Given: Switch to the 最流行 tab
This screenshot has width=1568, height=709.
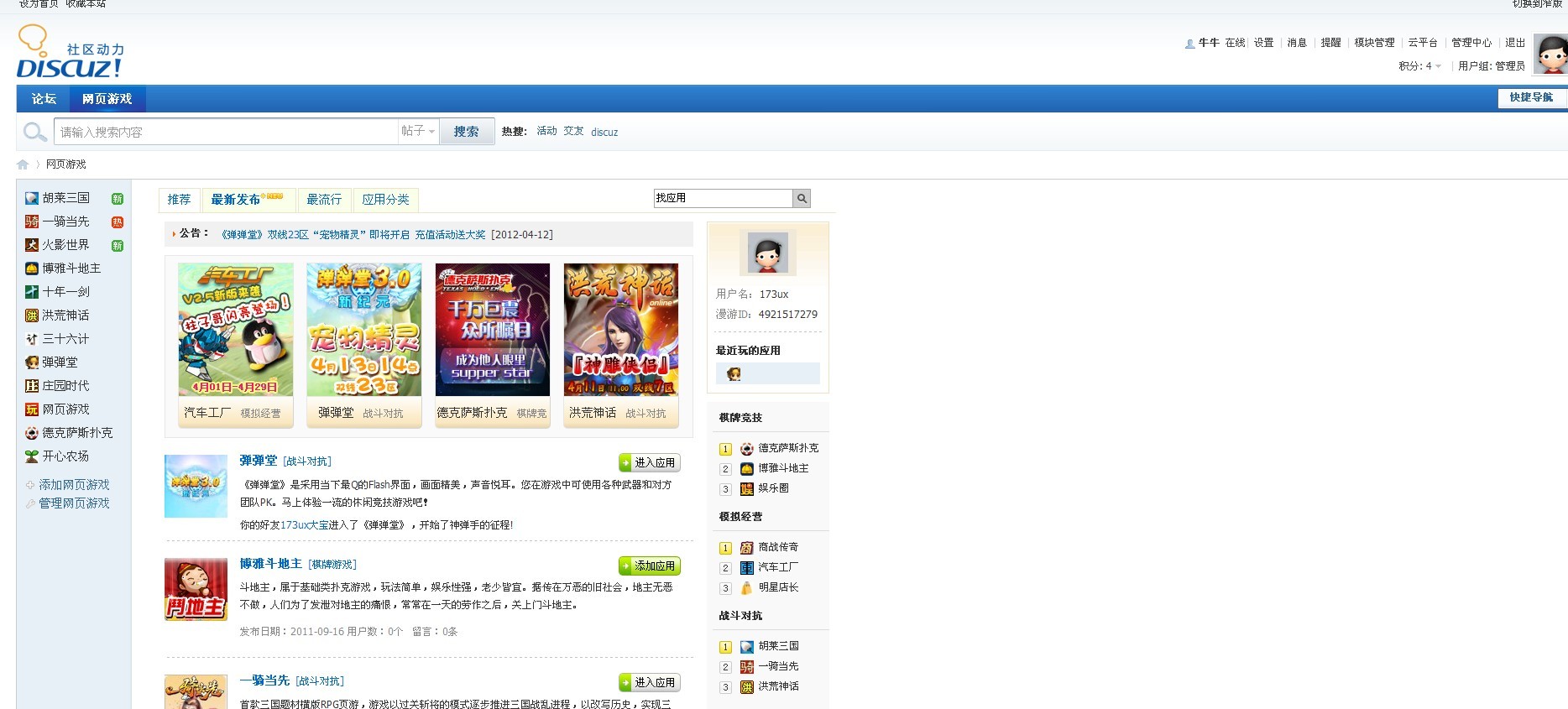Looking at the screenshot, I should (x=324, y=200).
